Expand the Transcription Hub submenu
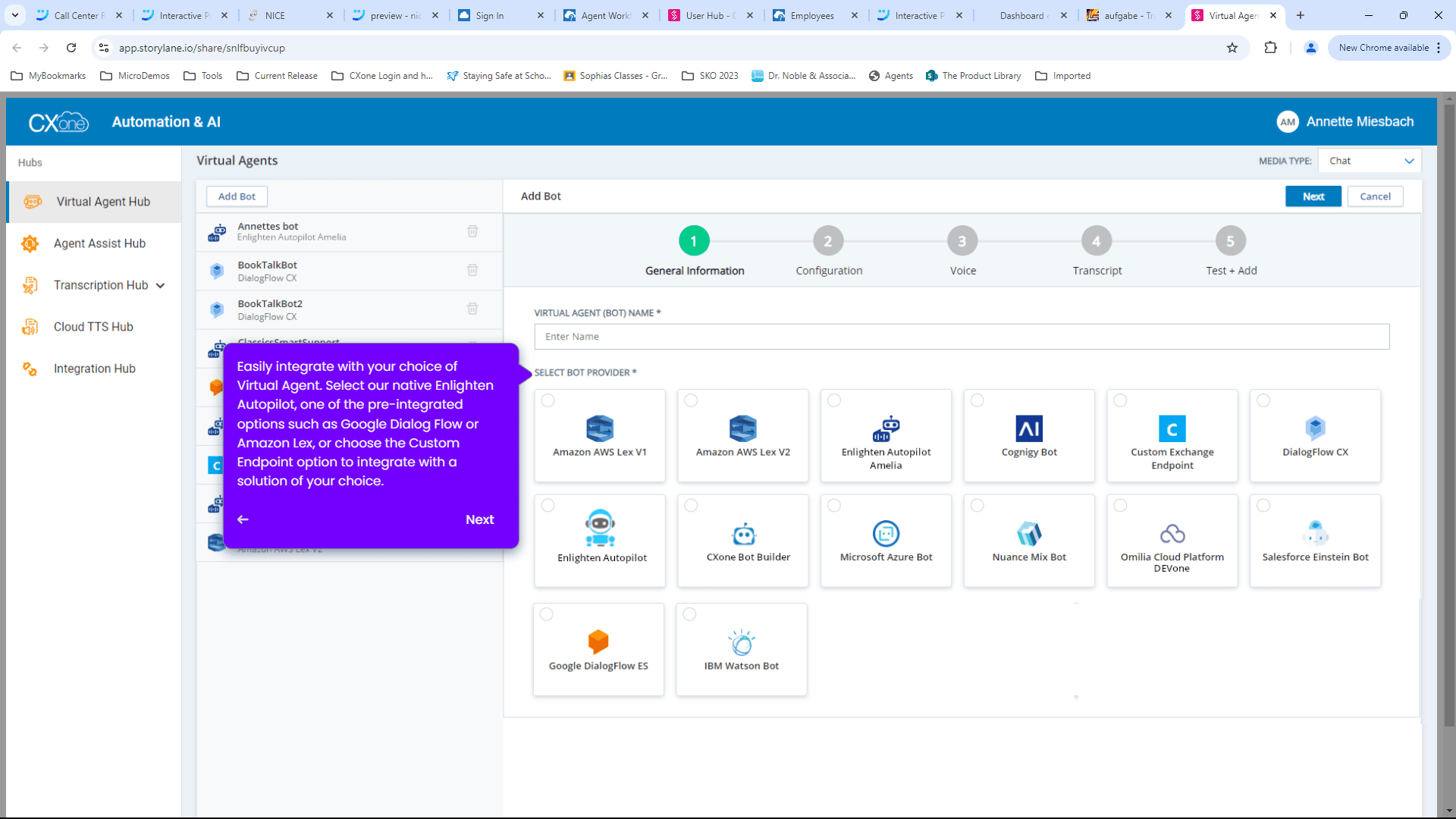Viewport: 1456px width, 819px height. pos(160,286)
